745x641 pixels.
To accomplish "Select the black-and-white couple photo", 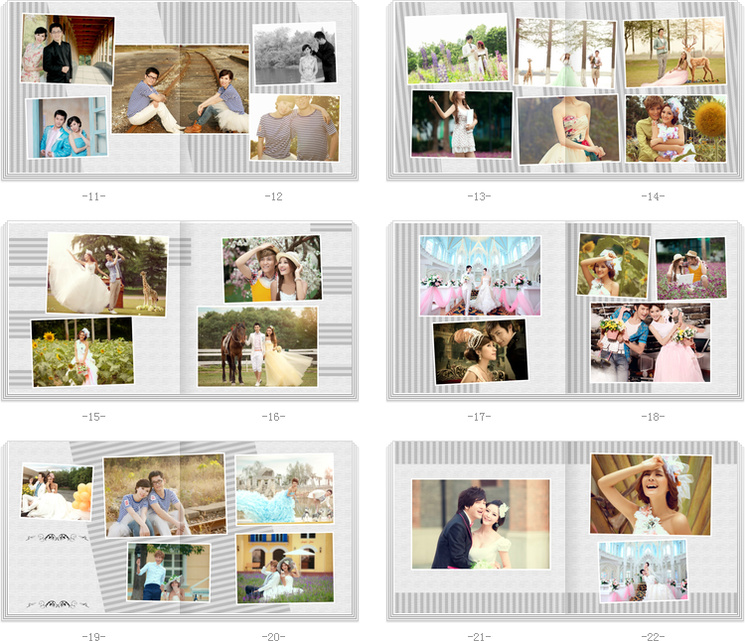I will tap(294, 55).
